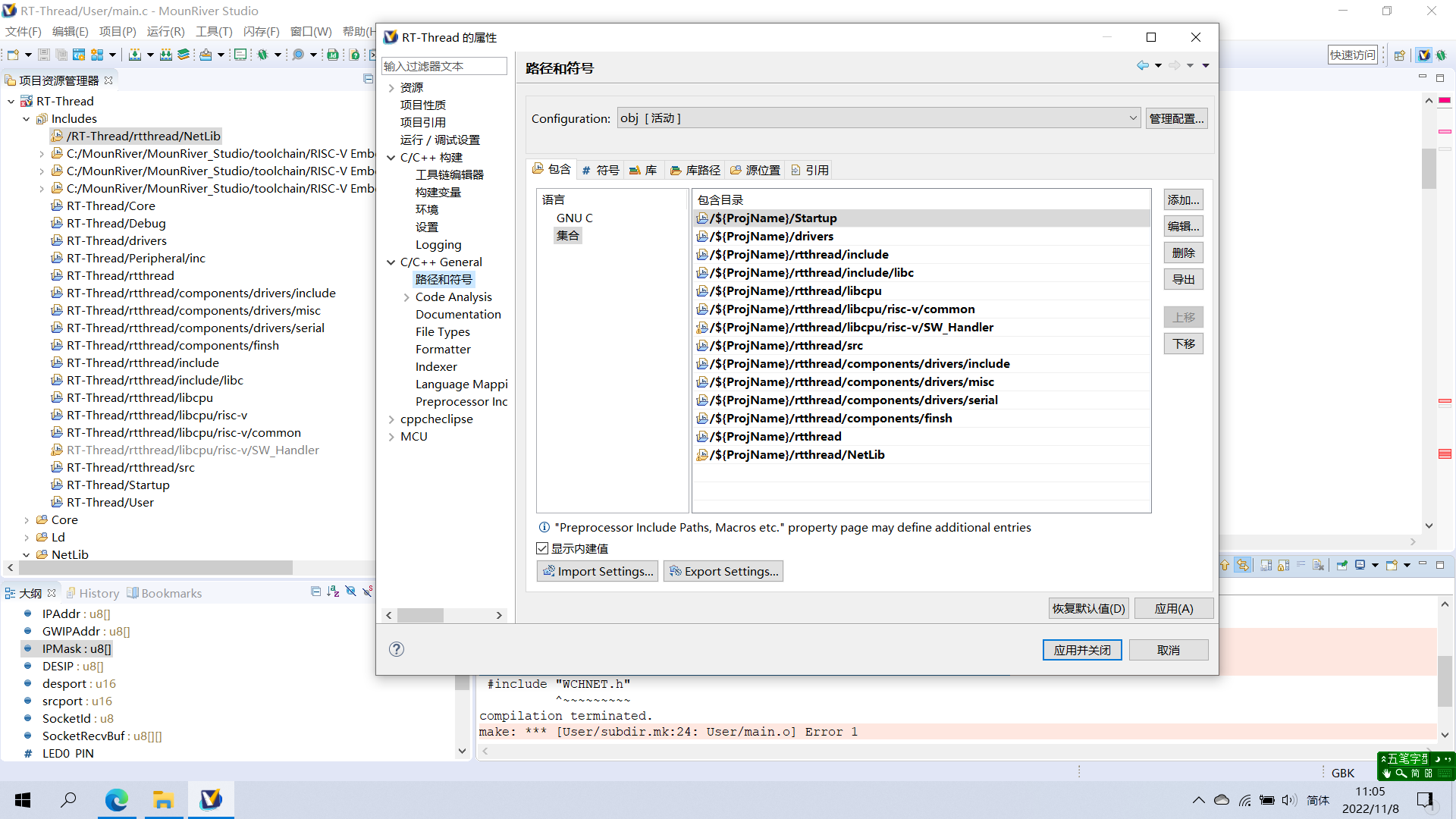Click the 添加... button
Image resolution: width=1456 pixels, height=819 pixels.
(x=1183, y=199)
